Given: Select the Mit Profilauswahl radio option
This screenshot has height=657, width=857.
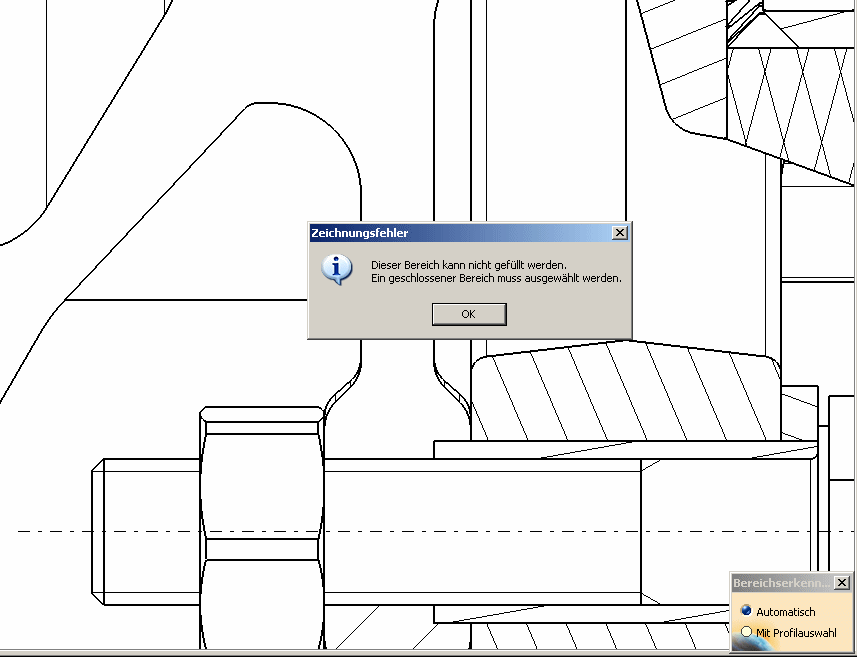Looking at the screenshot, I should pos(746,632).
